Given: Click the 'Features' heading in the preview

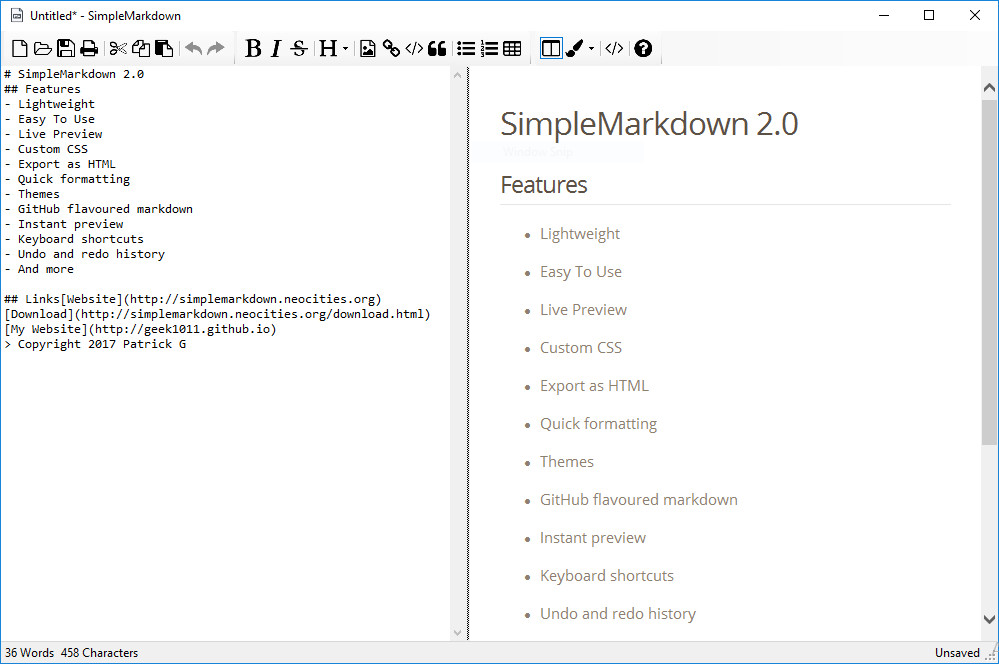Looking at the screenshot, I should tap(544, 185).
